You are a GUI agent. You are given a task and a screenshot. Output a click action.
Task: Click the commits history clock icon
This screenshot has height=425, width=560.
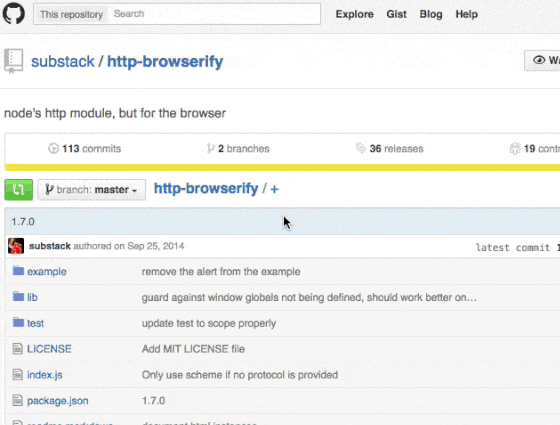tap(53, 148)
